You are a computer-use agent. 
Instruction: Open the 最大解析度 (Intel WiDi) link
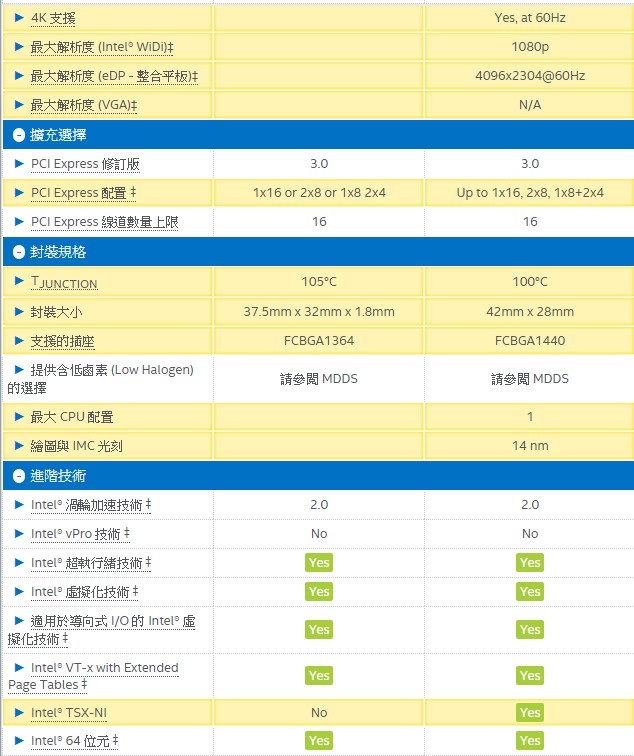[x=102, y=47]
